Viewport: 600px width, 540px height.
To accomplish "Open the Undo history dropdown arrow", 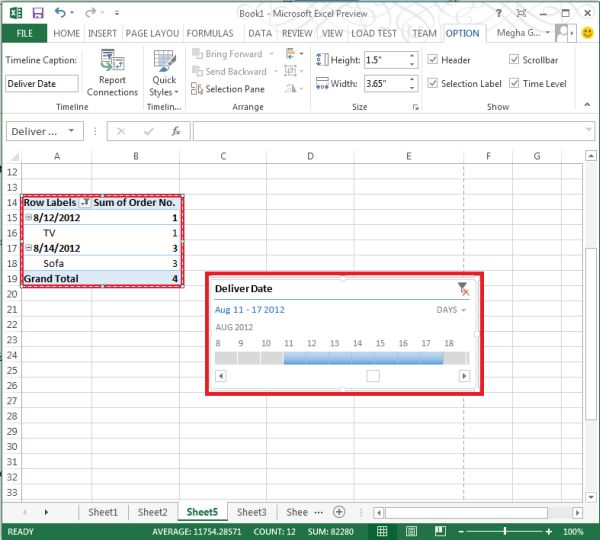I will tap(72, 13).
